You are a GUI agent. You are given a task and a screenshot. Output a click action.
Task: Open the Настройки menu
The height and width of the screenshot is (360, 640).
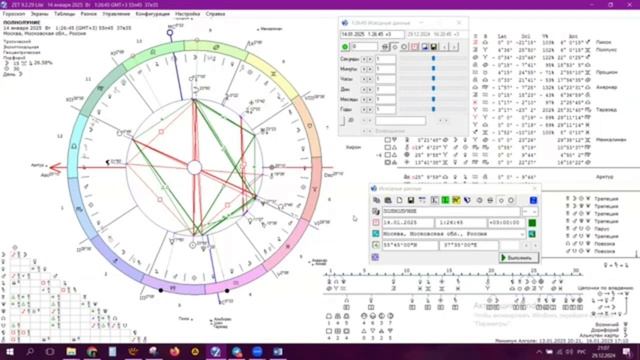[187, 14]
